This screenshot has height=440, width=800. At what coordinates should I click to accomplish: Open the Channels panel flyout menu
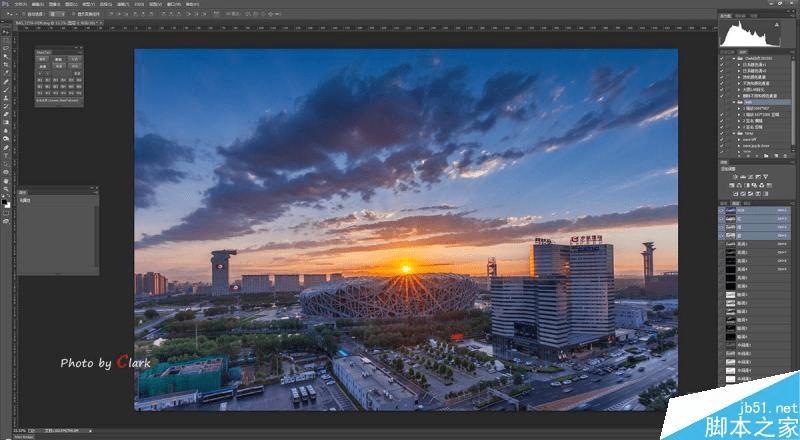pos(794,203)
